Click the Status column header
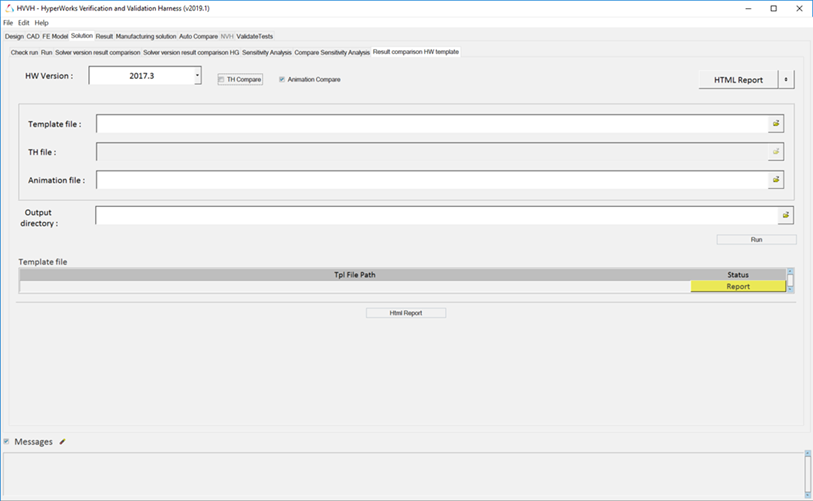 [738, 275]
